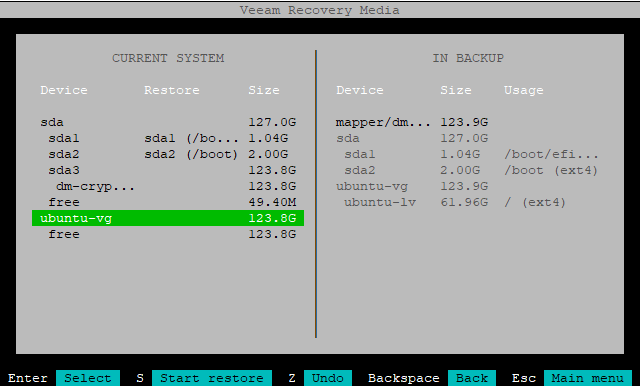
Task: Click the Backspace key label
Action: (x=404, y=378)
